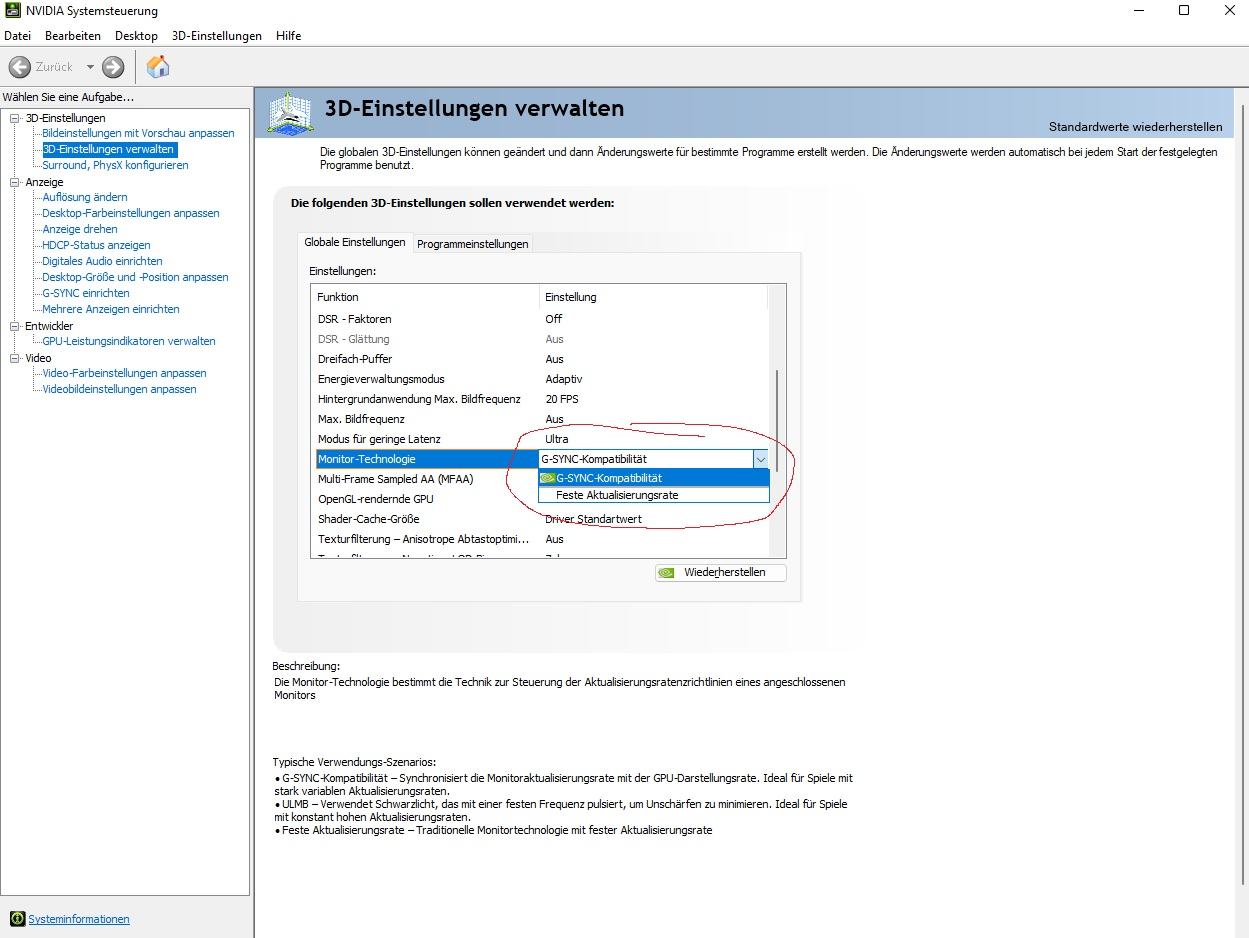Collapse the Anzeige tree node

coord(15,182)
